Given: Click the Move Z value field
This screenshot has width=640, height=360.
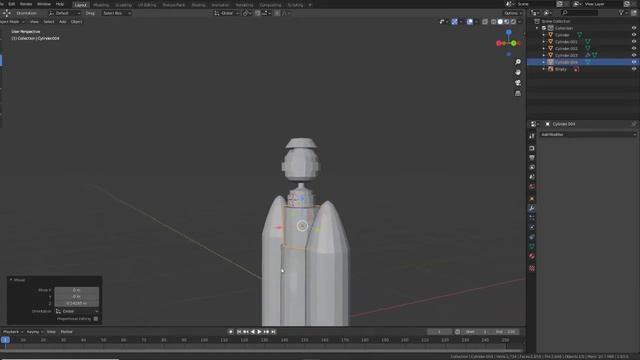Looking at the screenshot, I should [x=77, y=303].
